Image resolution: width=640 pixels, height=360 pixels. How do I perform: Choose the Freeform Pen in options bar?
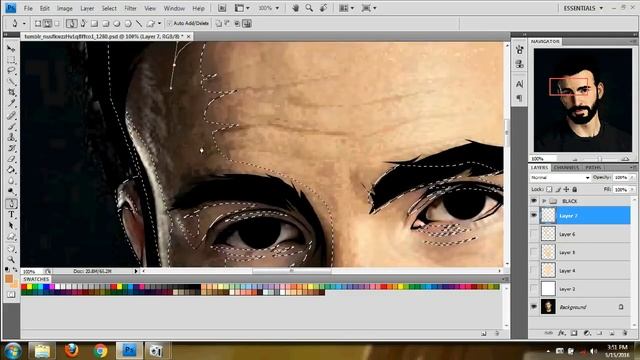pos(83,24)
